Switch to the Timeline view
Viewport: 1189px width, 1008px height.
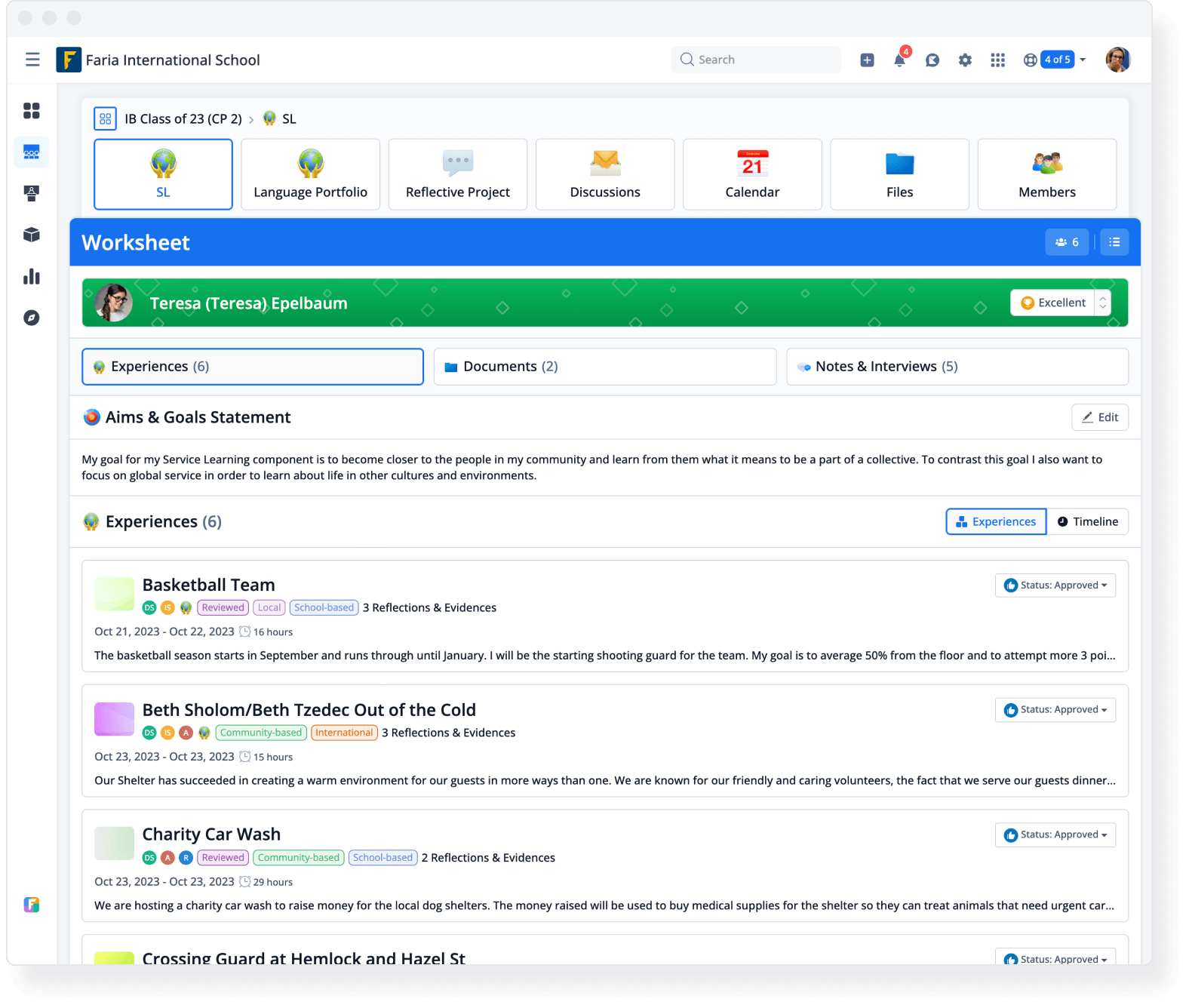pyautogui.click(x=1087, y=521)
